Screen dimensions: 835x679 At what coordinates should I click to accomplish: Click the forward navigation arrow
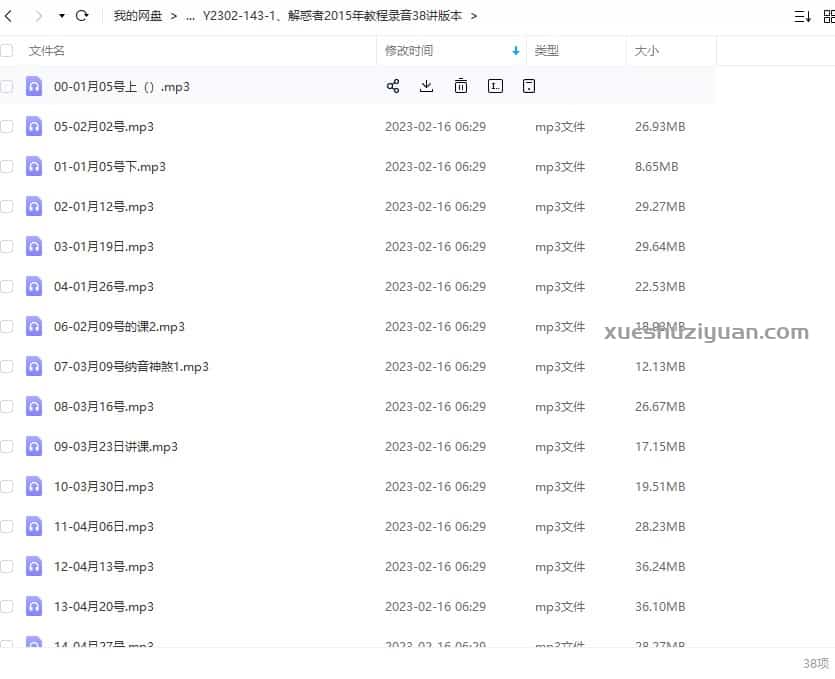[x=38, y=16]
